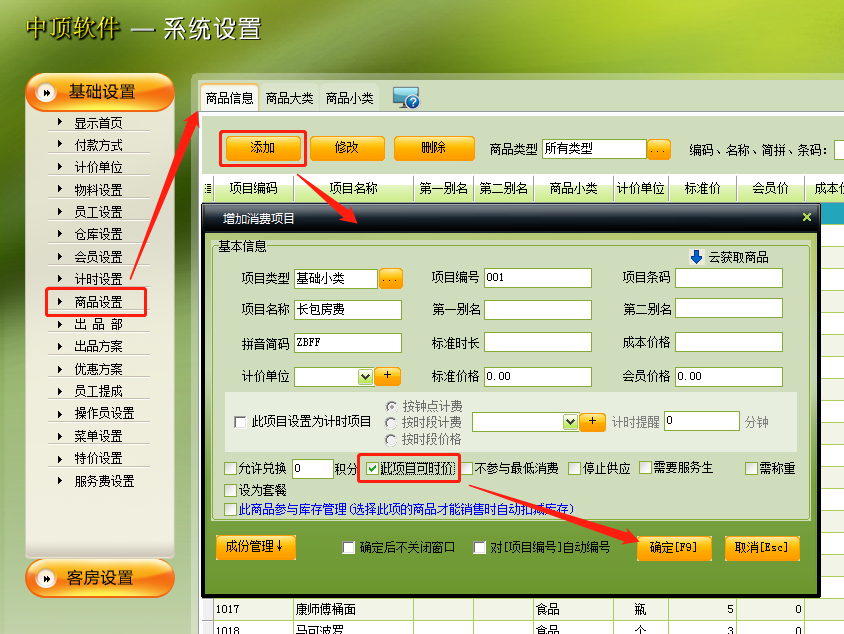Open 计价单位 dropdown list
This screenshot has width=844, height=634.
pyautogui.click(x=365, y=377)
